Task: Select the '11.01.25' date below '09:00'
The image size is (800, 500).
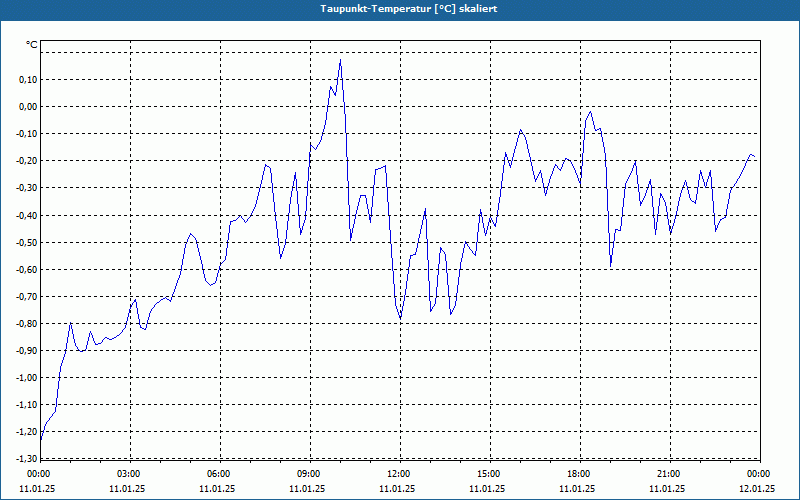Action: click(308, 488)
